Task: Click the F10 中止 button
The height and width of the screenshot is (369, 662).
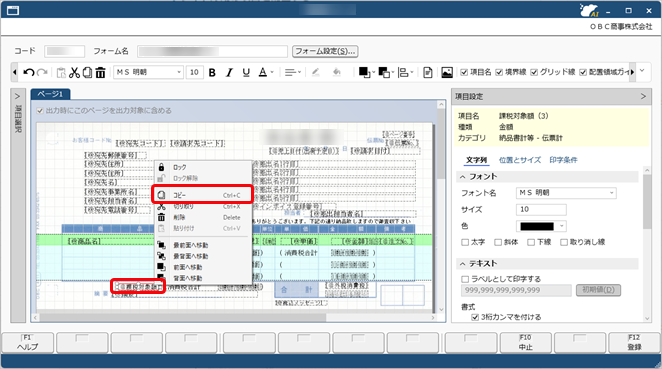Action: tap(526, 343)
